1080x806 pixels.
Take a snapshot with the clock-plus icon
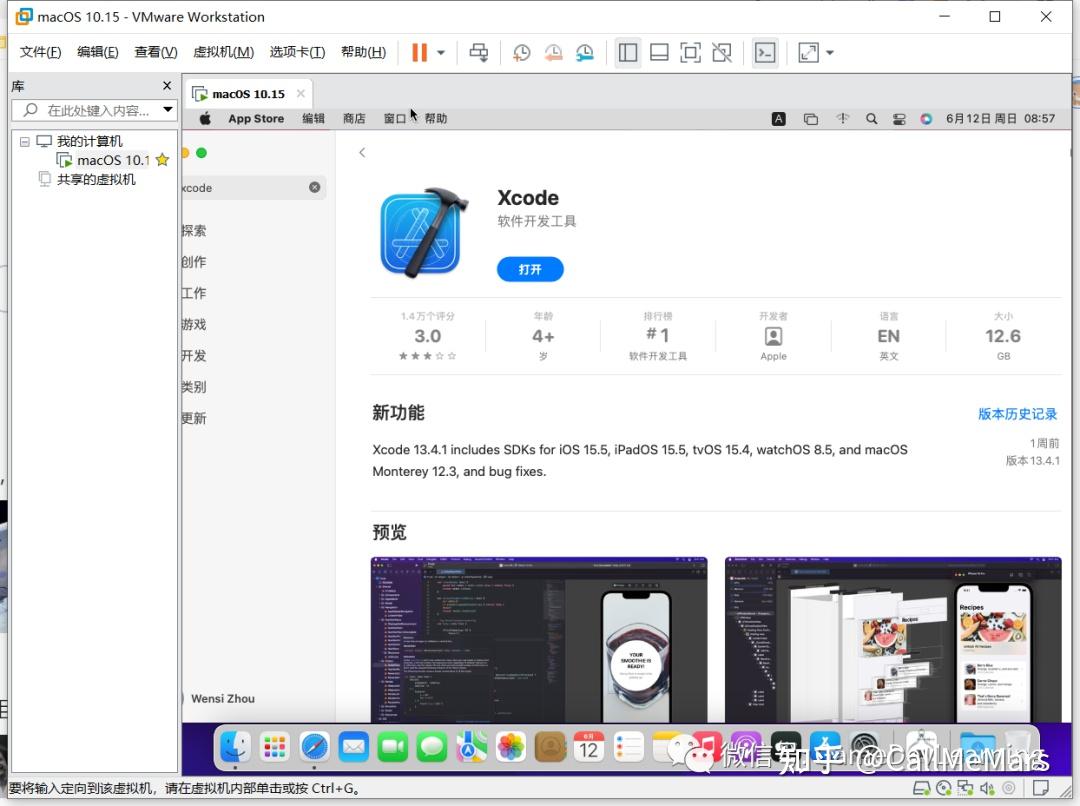521,52
